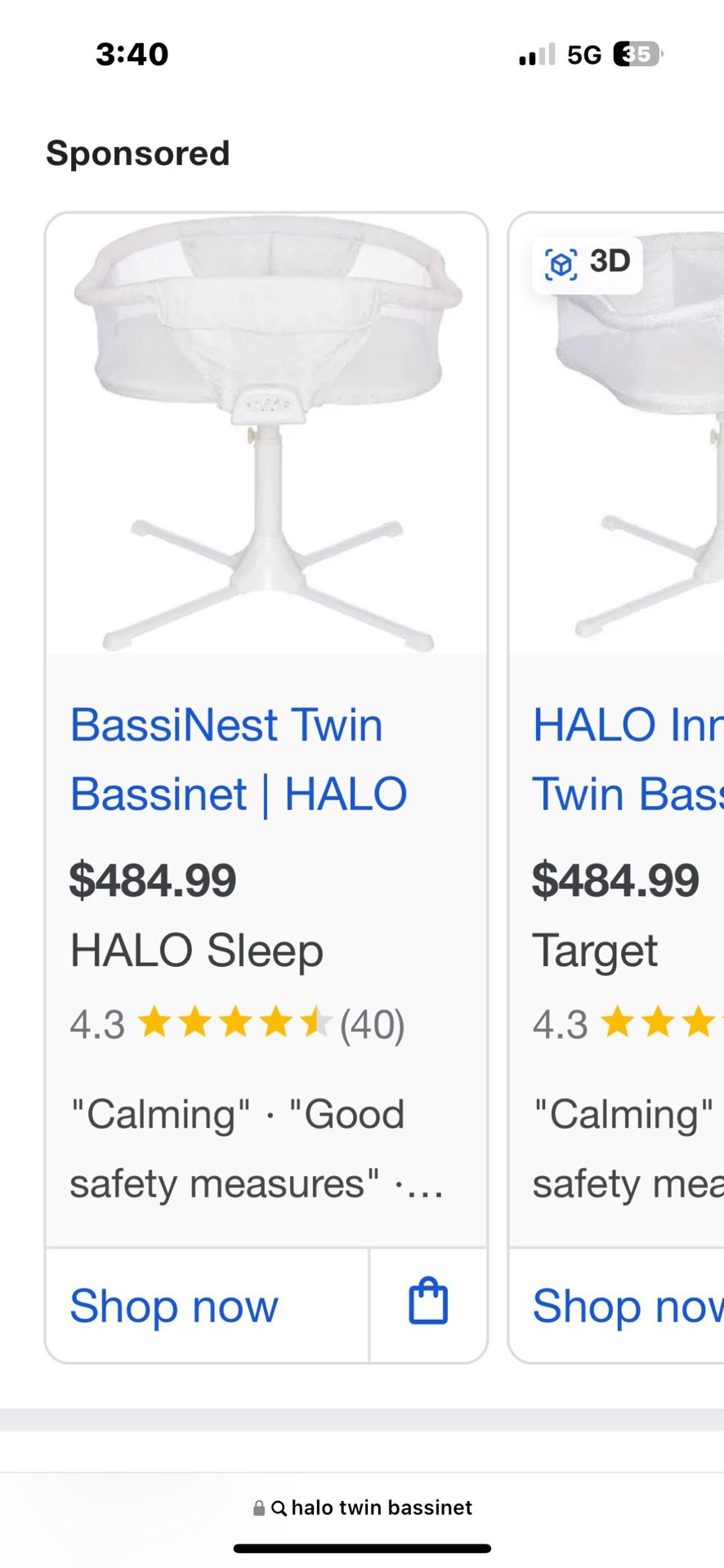The height and width of the screenshot is (1568, 724).
Task: Tap Shop now on Target card
Action: point(626,1305)
